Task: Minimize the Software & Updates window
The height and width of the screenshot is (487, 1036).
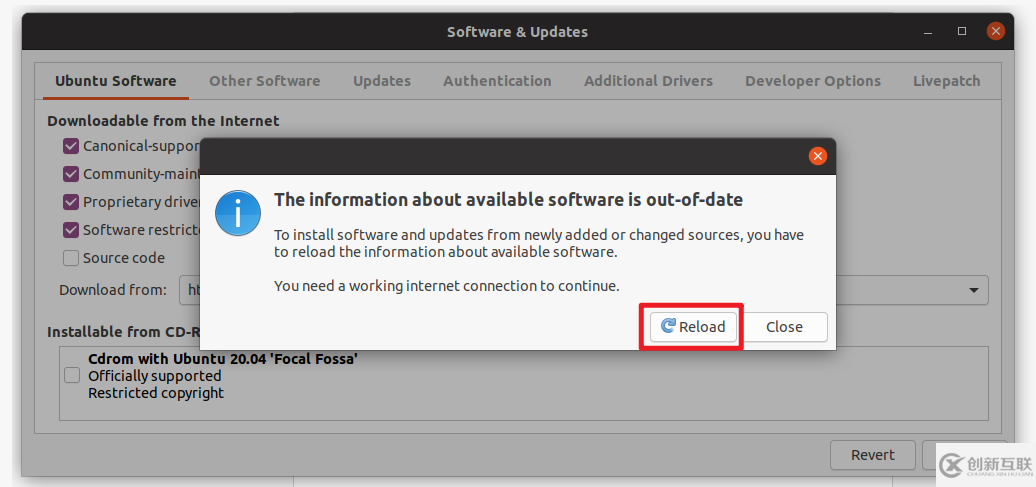Action: coord(929,31)
